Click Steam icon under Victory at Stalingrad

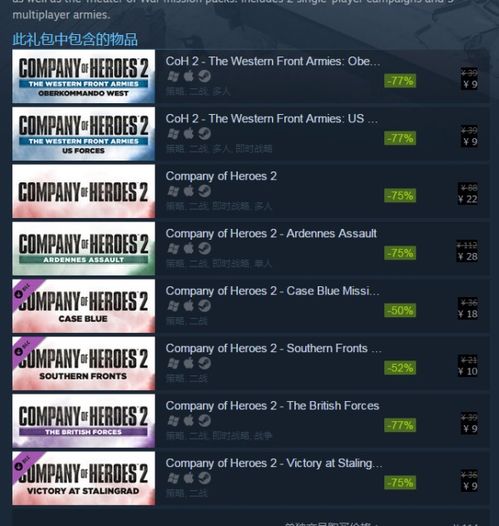pos(204,478)
